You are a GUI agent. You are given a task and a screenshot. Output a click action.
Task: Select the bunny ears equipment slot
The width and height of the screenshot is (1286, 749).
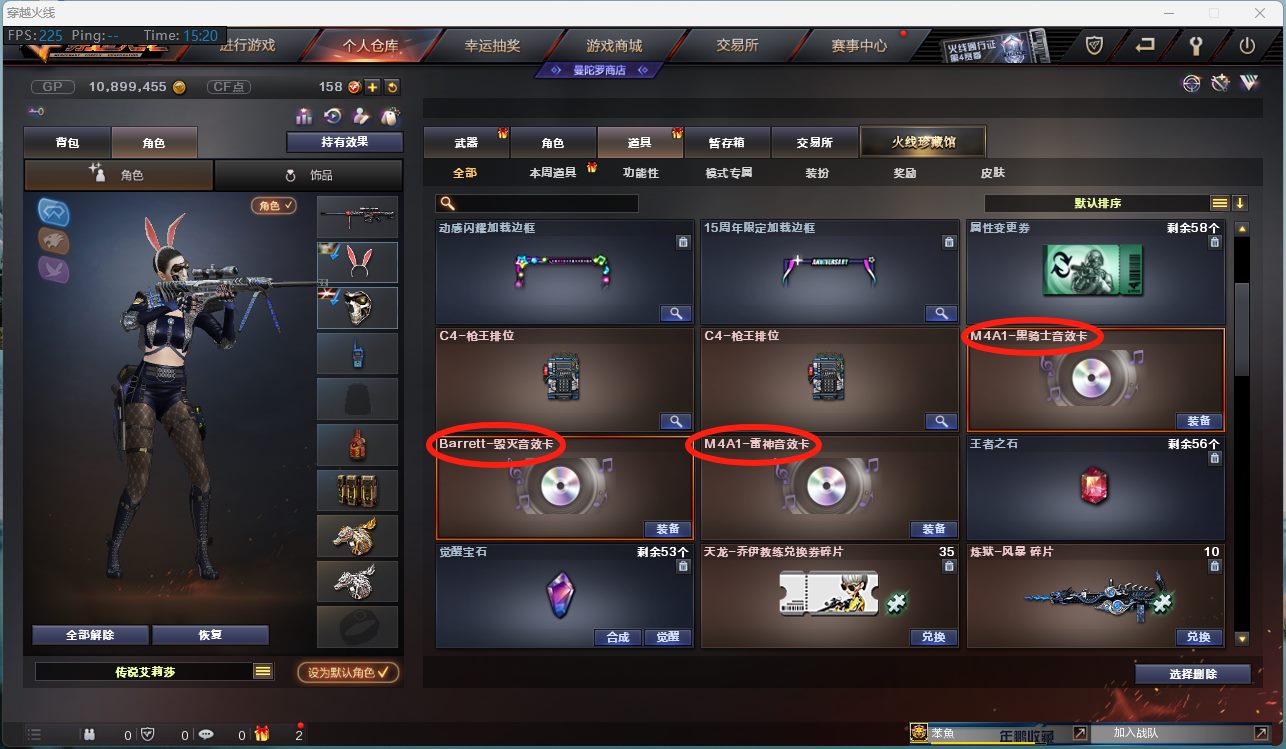click(x=357, y=262)
